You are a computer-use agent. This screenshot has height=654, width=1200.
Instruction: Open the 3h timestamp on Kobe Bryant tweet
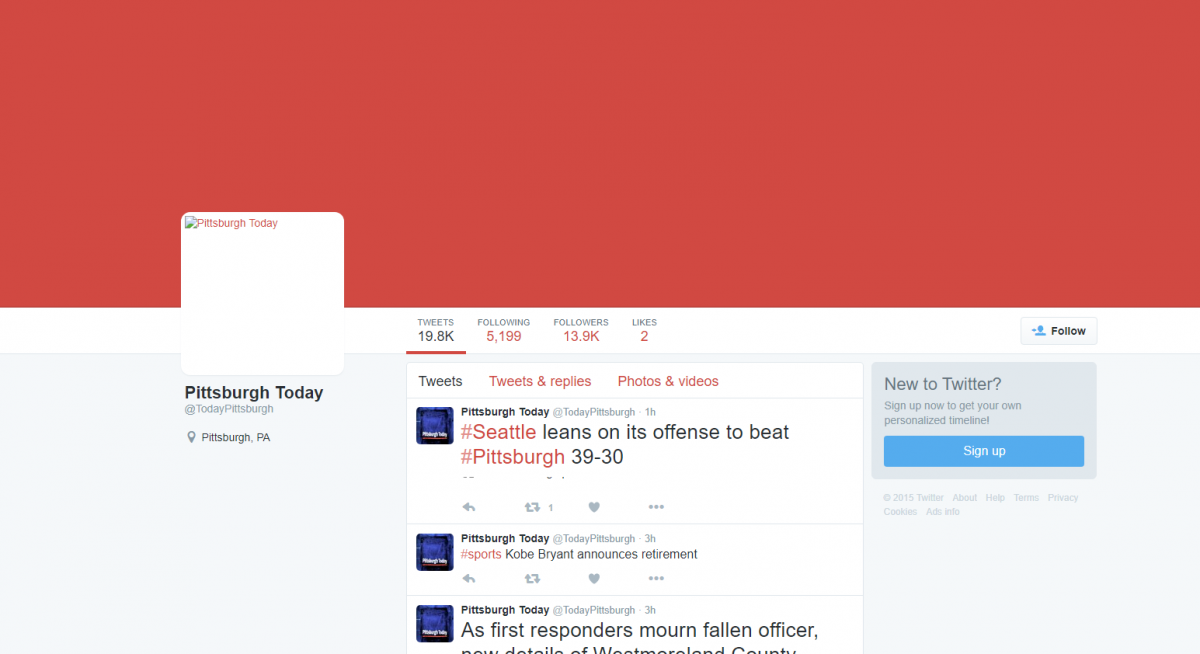tap(650, 539)
